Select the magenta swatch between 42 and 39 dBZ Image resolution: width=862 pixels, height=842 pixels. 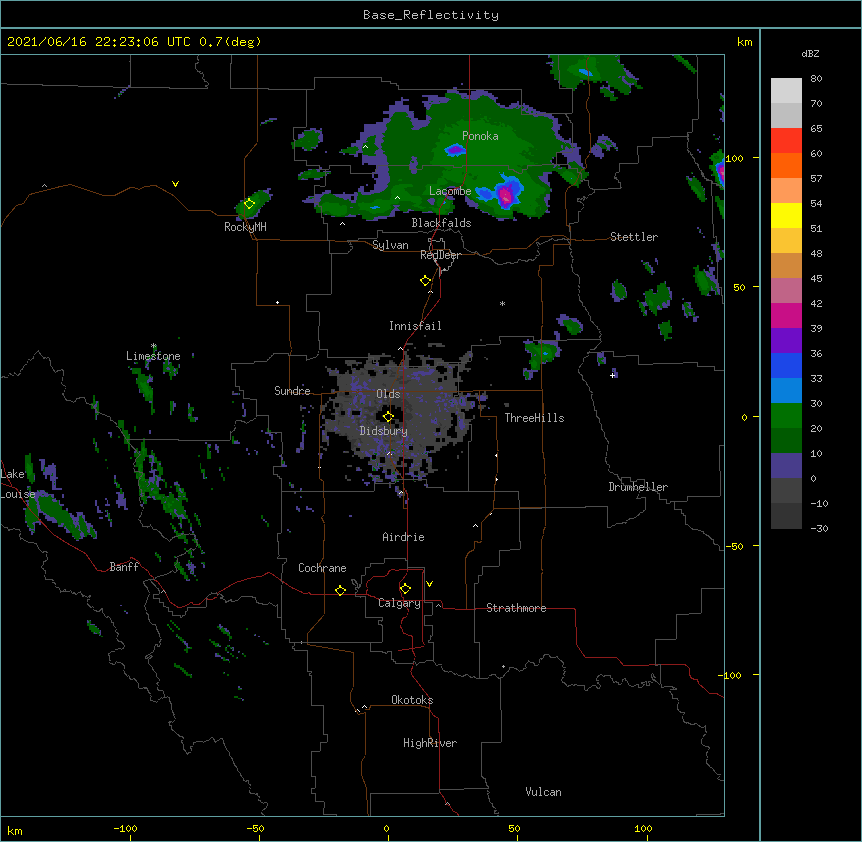pyautogui.click(x=786, y=315)
